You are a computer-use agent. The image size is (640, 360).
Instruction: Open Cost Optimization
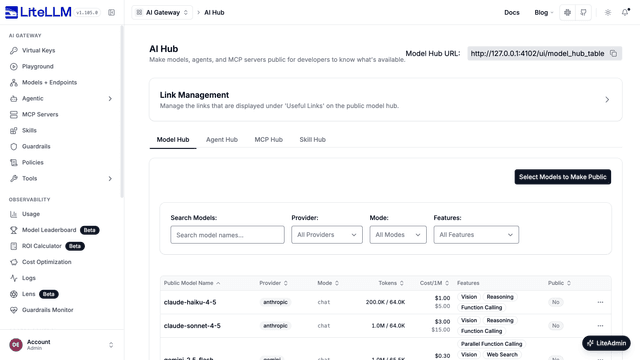pos(47,262)
